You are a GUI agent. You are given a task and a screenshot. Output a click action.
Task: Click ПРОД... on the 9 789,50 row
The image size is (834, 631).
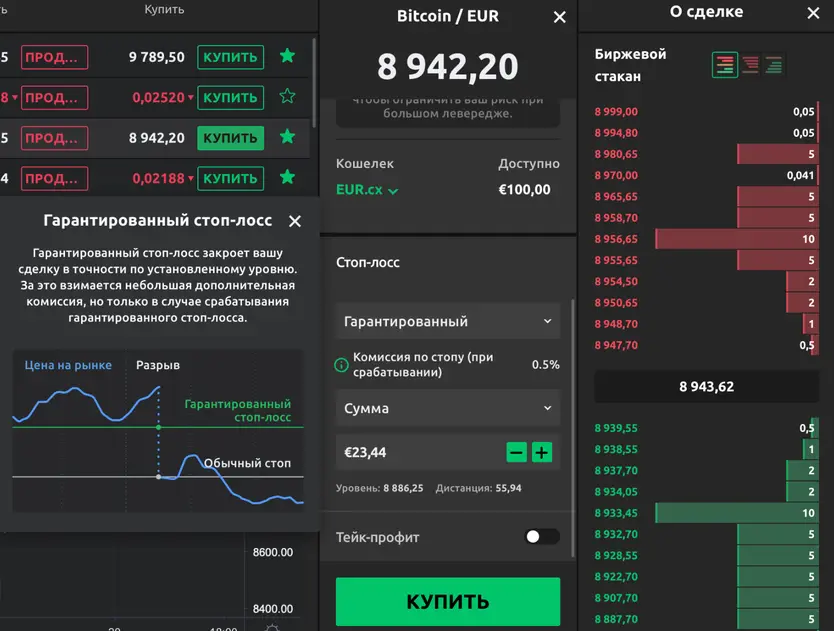(55, 57)
